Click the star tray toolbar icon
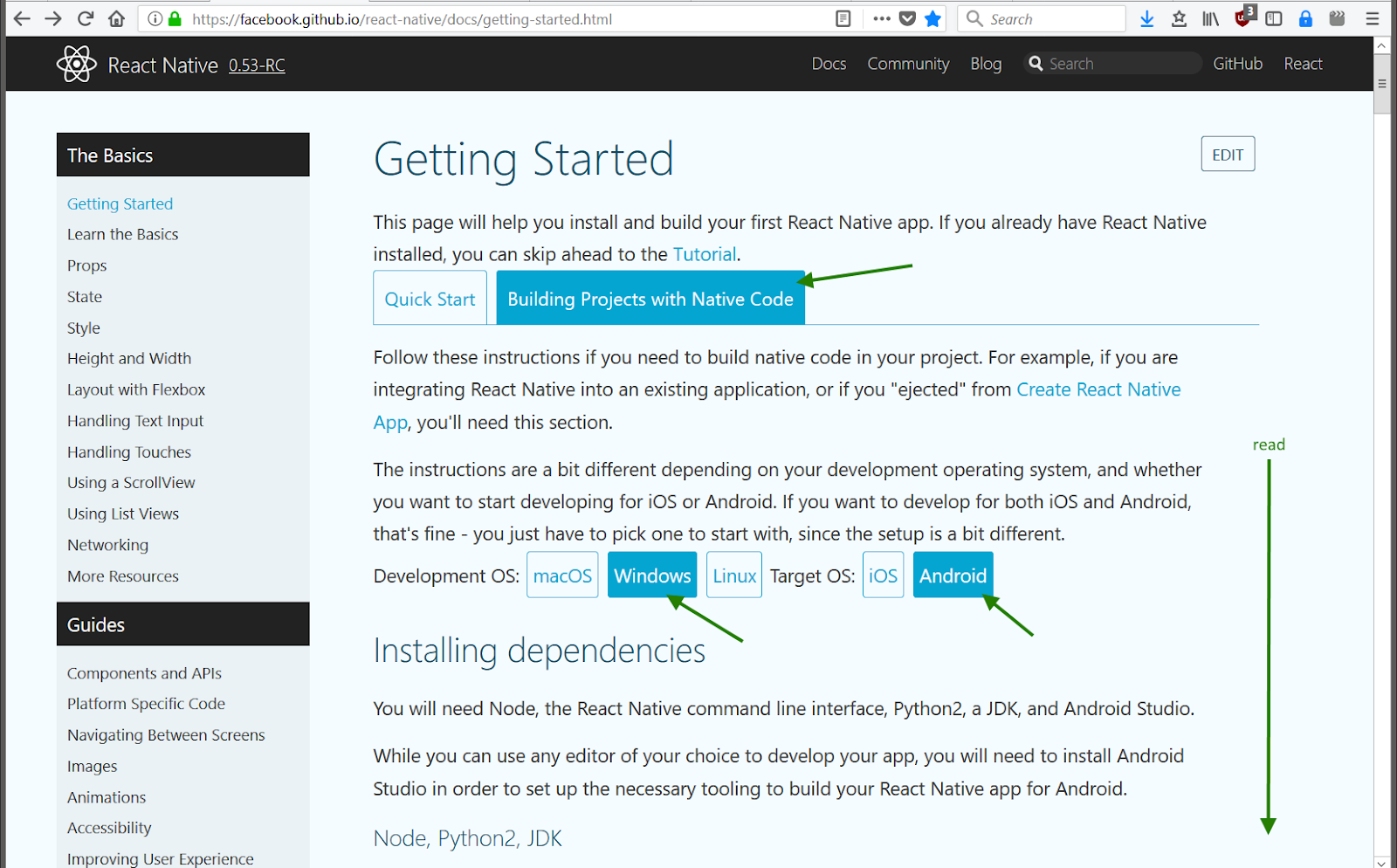This screenshot has height=868, width=1397. [x=1179, y=18]
